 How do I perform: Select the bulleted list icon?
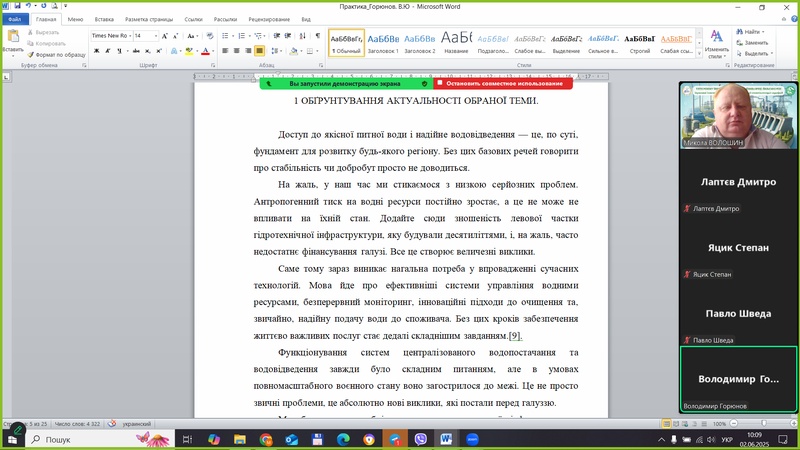pyautogui.click(x=225, y=35)
